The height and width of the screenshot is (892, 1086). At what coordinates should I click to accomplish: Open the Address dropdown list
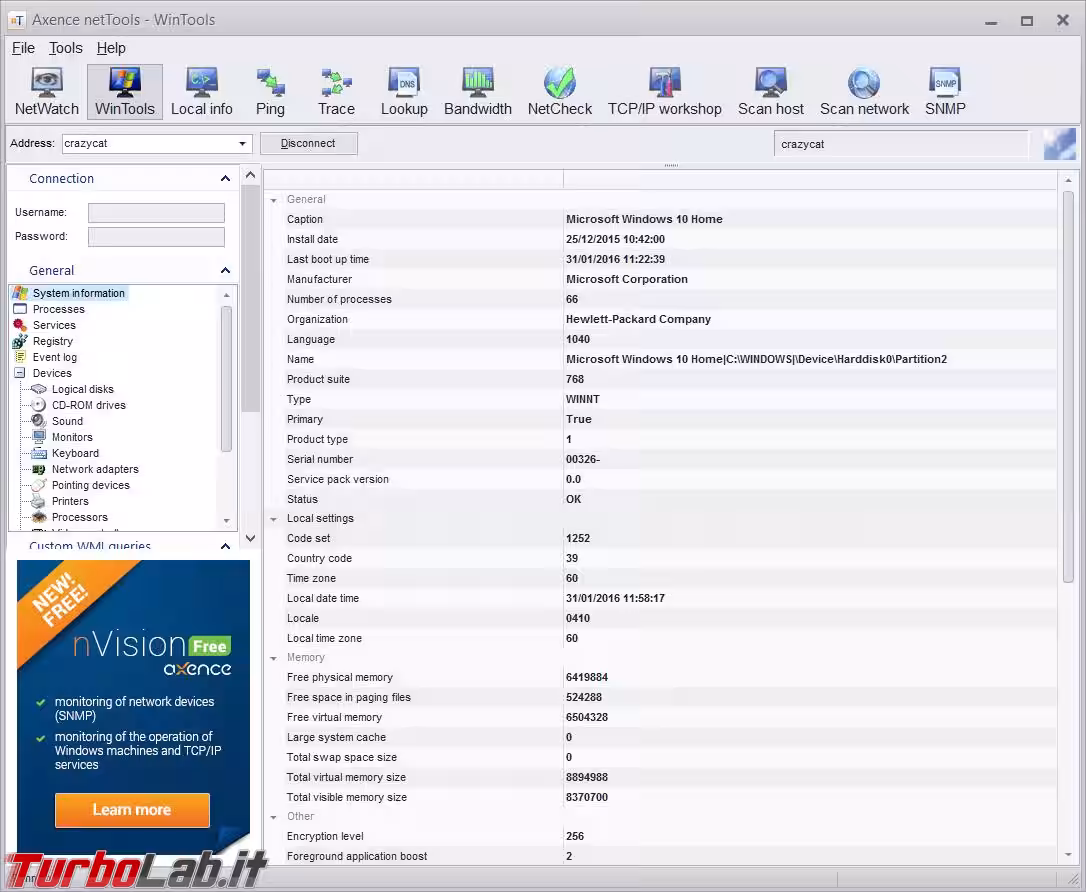tap(242, 144)
